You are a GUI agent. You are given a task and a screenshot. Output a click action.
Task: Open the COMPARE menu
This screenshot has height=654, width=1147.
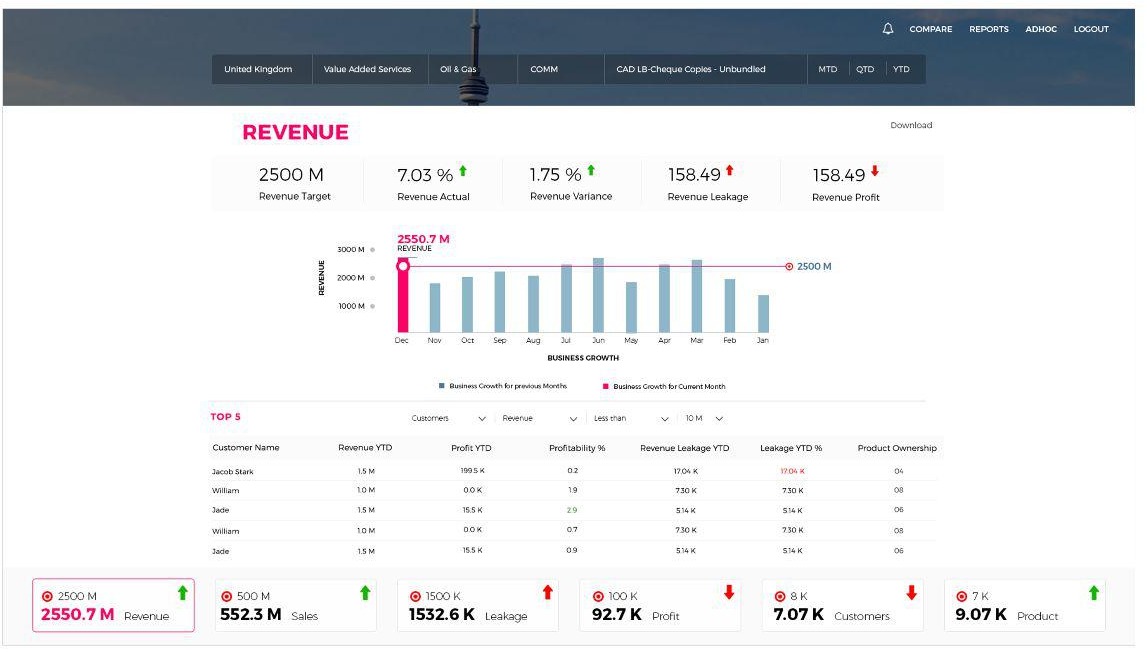930,29
